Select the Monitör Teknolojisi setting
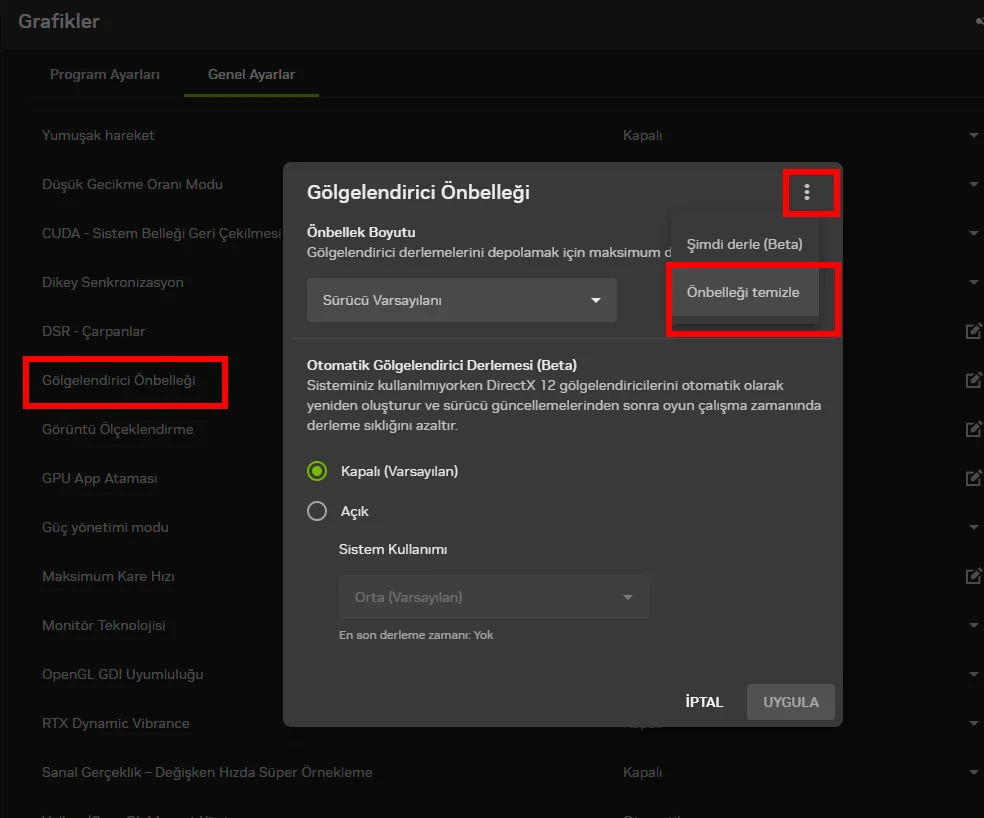 pyautogui.click(x=104, y=625)
